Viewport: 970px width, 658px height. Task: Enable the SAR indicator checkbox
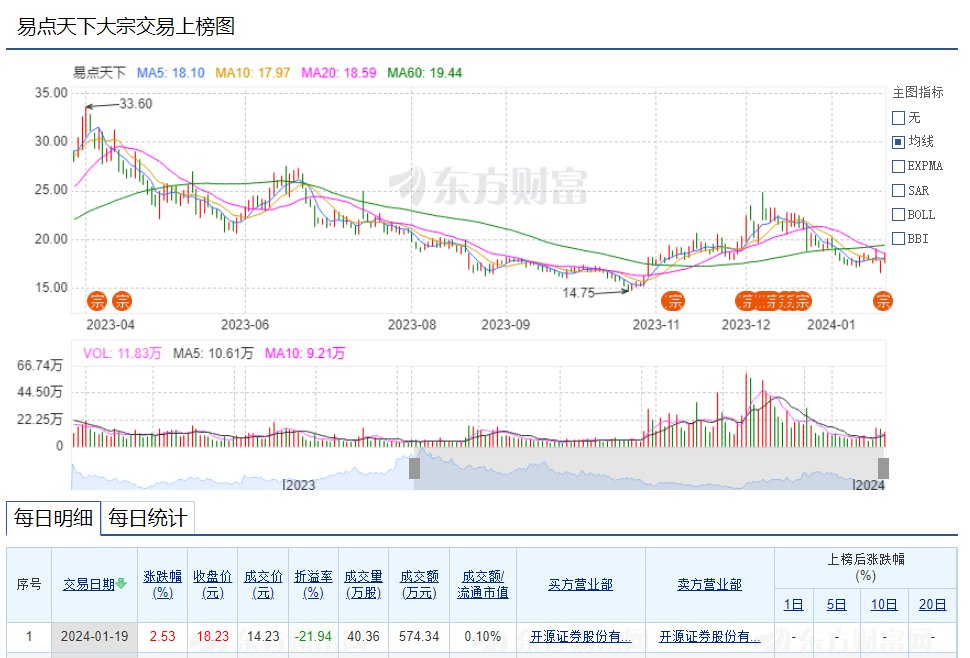tap(898, 190)
